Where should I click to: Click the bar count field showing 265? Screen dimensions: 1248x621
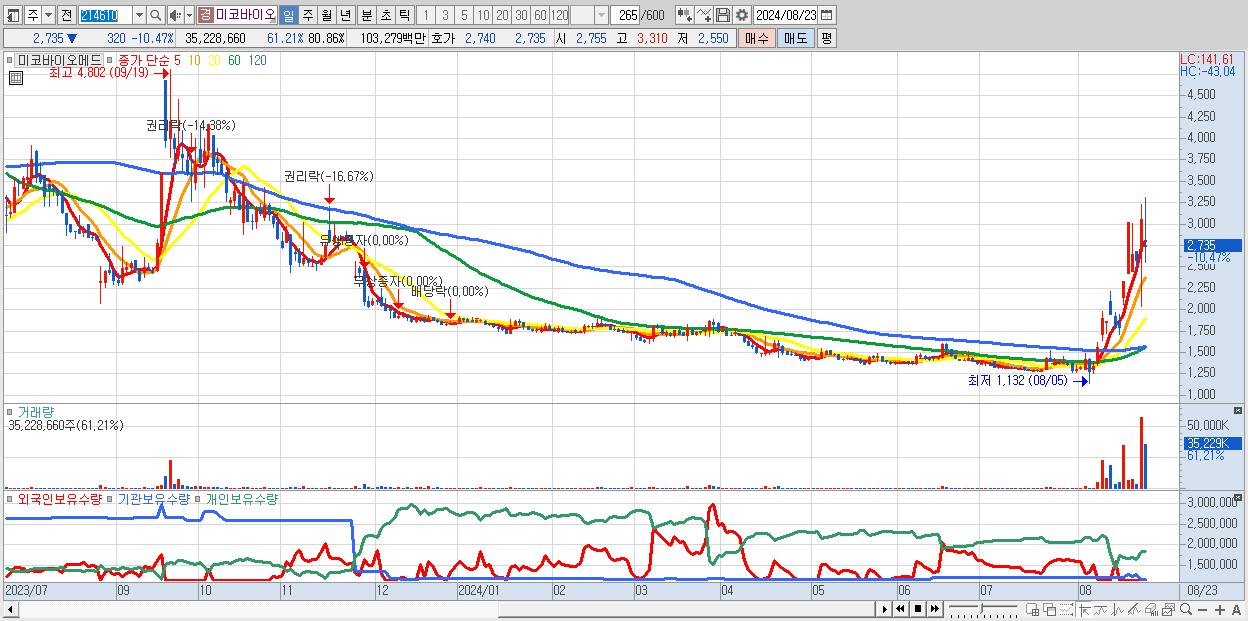625,16
